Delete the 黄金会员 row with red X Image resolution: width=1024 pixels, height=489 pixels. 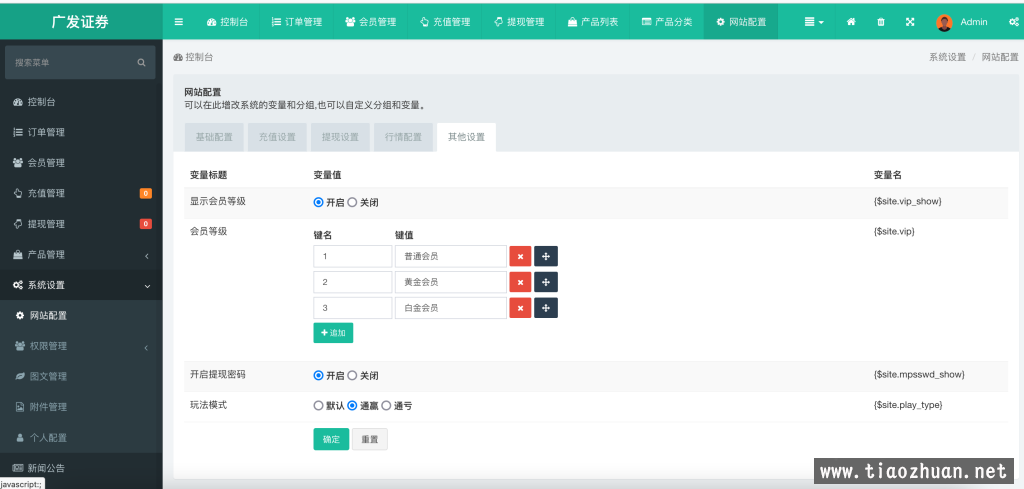pos(520,282)
